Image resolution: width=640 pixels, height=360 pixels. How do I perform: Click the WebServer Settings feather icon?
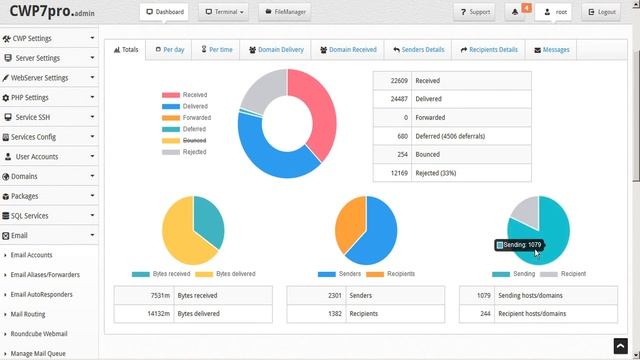point(5,78)
